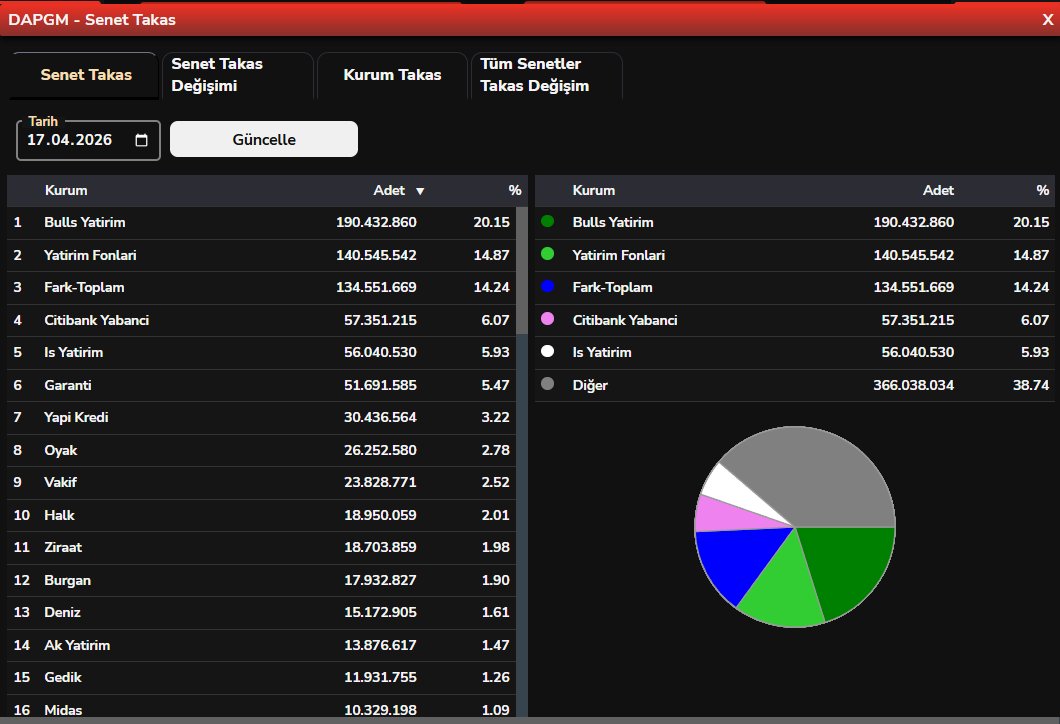The width and height of the screenshot is (1060, 724).
Task: Click the pink Citibank Yabanci legend dot
Action: tap(548, 318)
